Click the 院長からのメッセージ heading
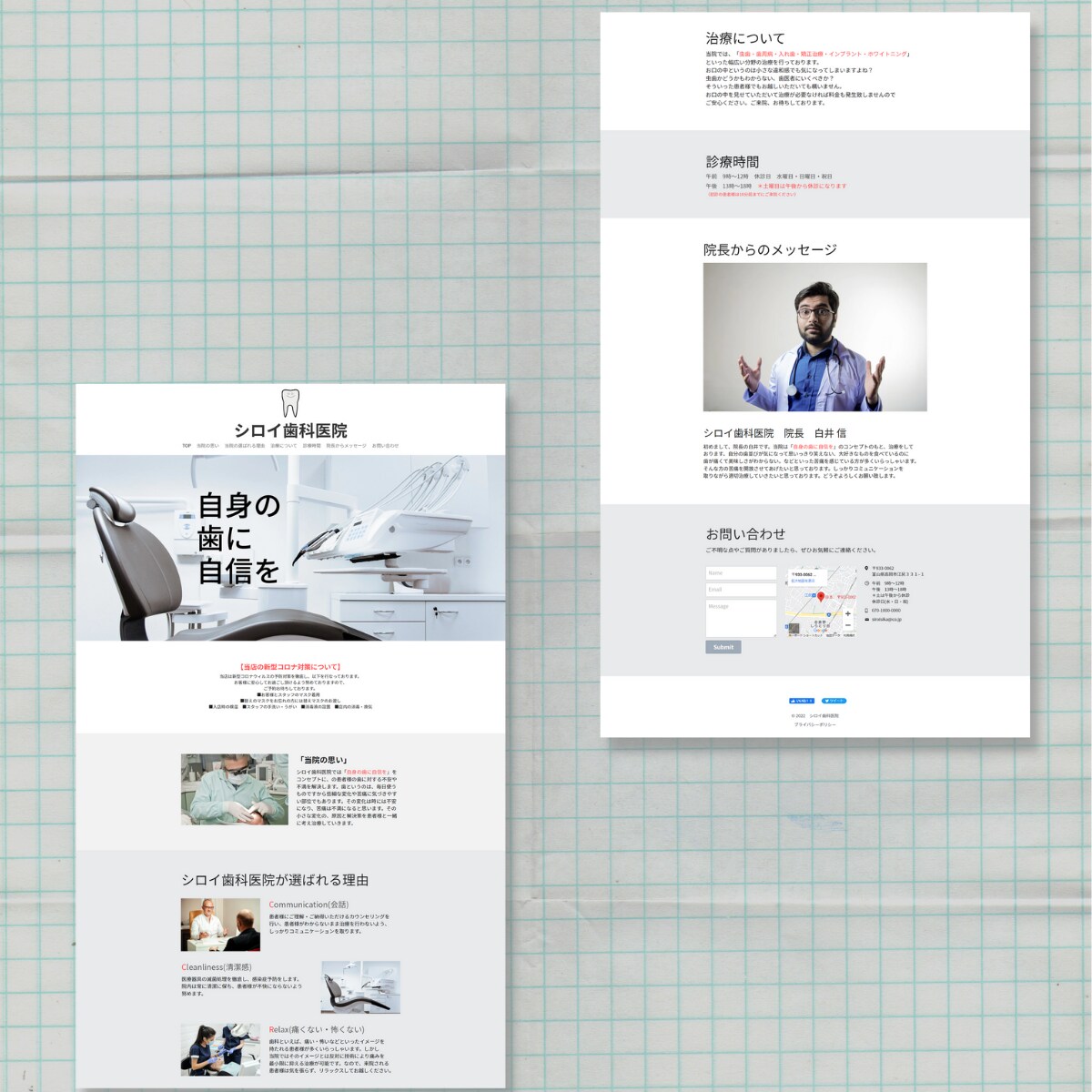Viewport: 1092px width, 1092px height. pos(770,249)
